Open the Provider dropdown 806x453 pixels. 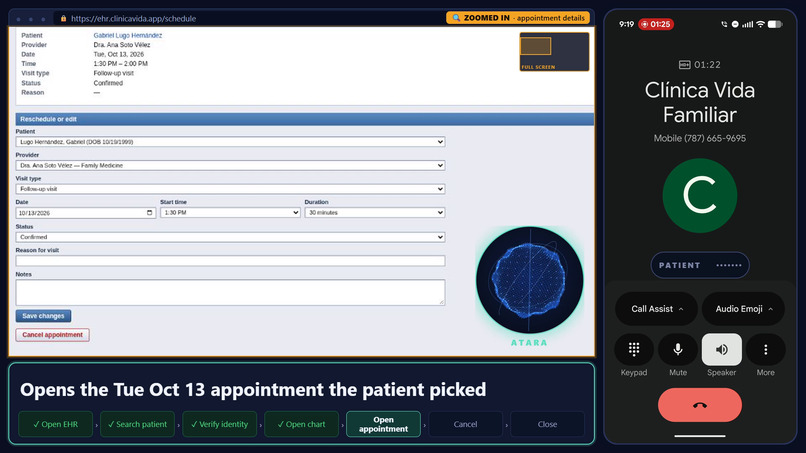point(230,166)
